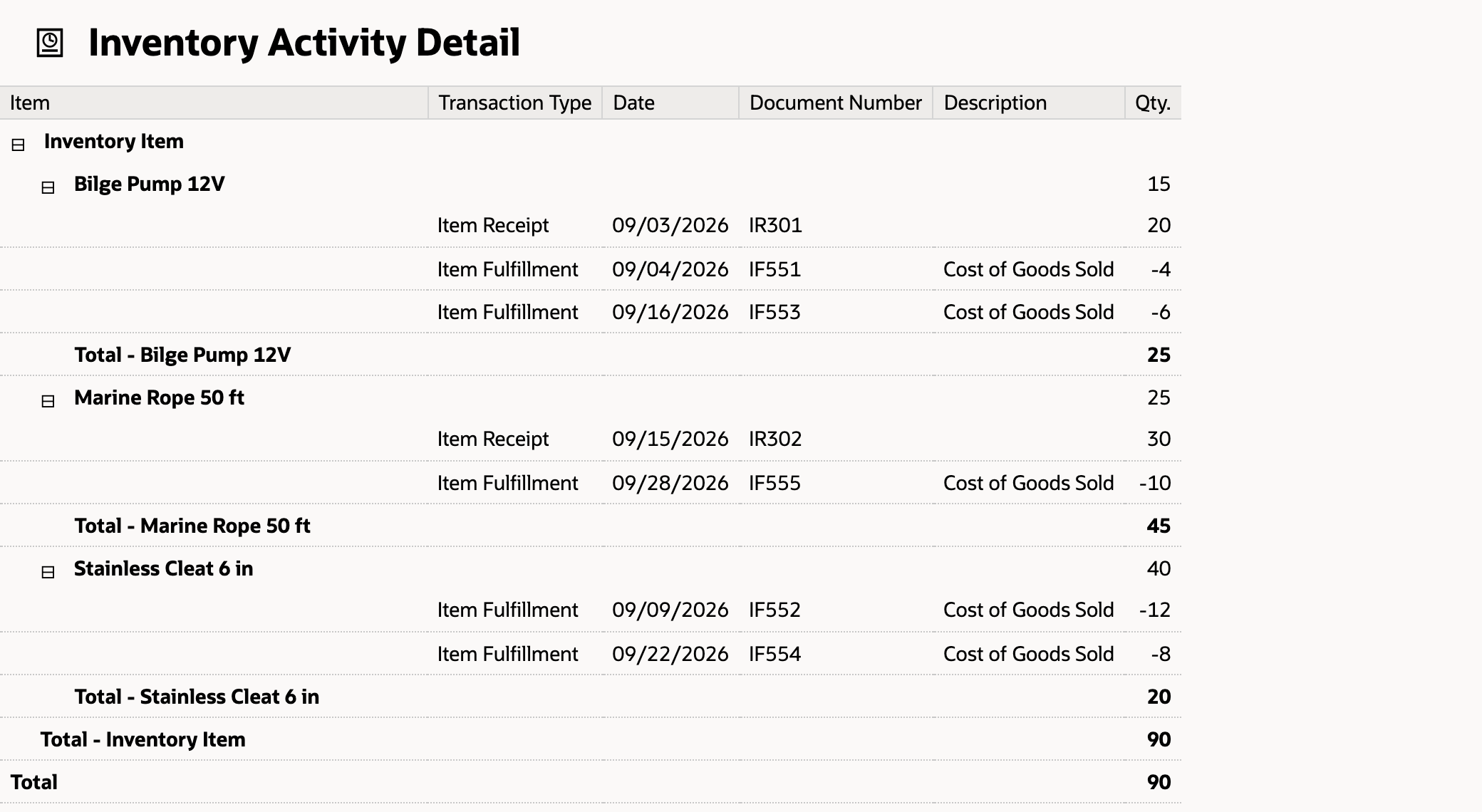The width and height of the screenshot is (1482, 812).
Task: Sort by the Document Number column header
Action: click(836, 103)
